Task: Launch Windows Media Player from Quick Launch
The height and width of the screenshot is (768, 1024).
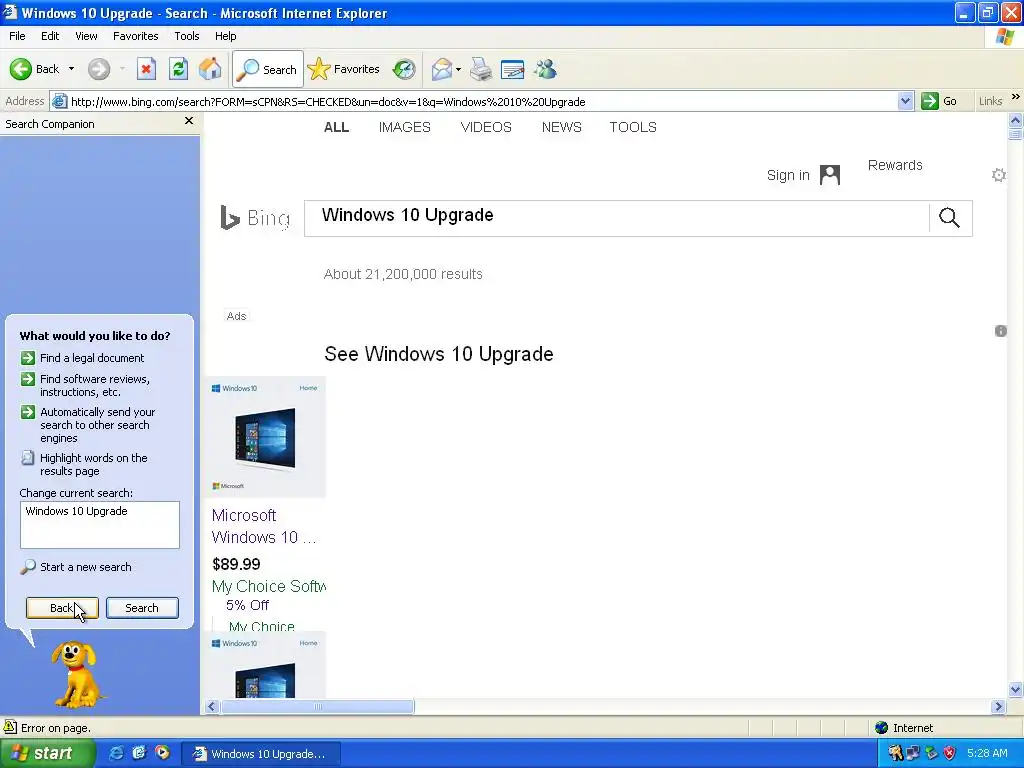Action: click(x=162, y=753)
